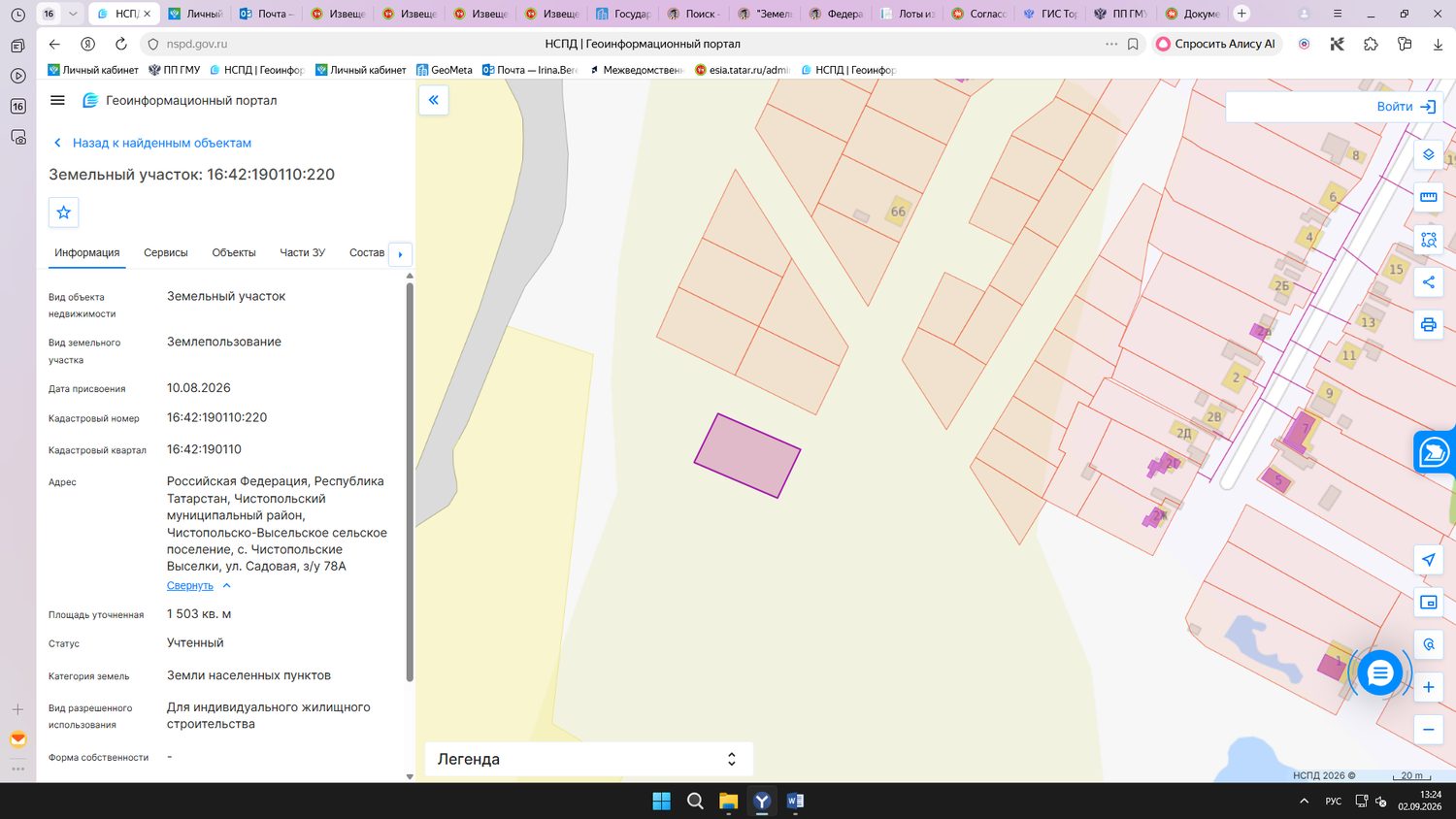Open the portal hamburger menu
Image resolution: width=1456 pixels, height=819 pixels.
[x=57, y=100]
